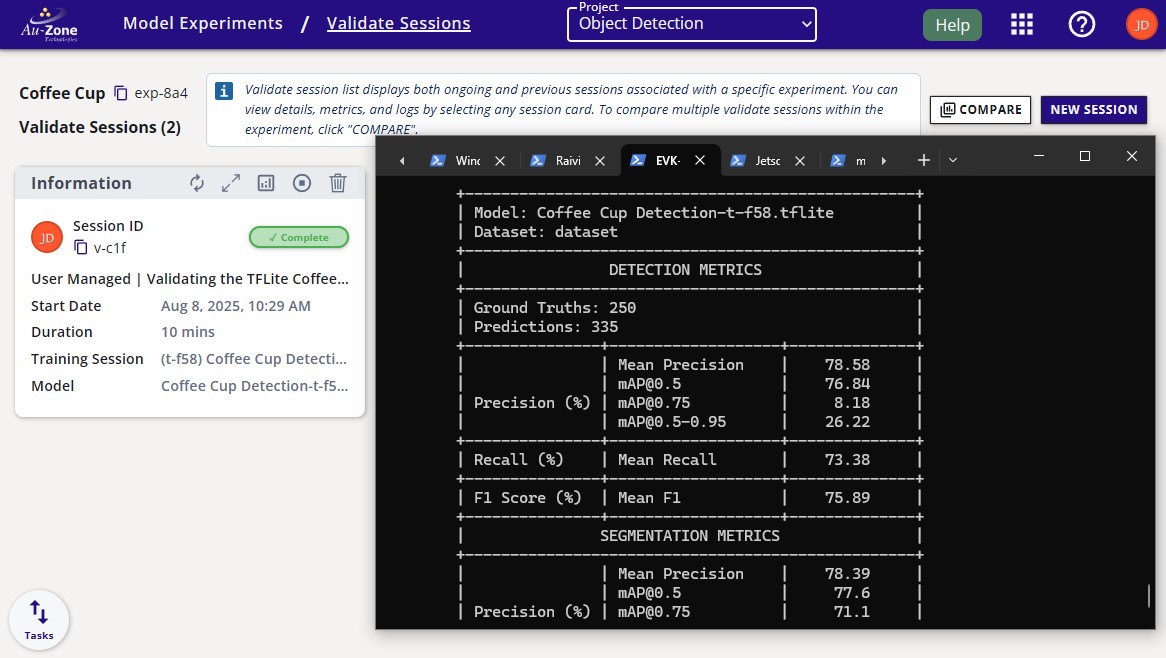Stop the session with the stop icon
1166x658 pixels.
pyautogui.click(x=302, y=183)
